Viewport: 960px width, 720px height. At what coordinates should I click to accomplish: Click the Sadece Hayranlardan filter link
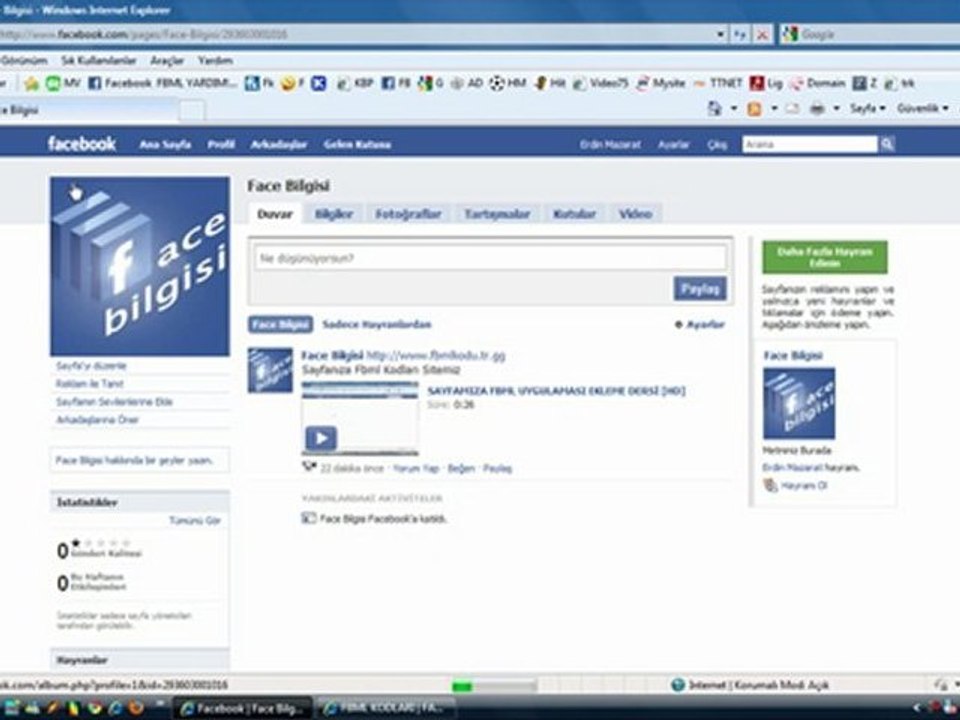coord(377,324)
